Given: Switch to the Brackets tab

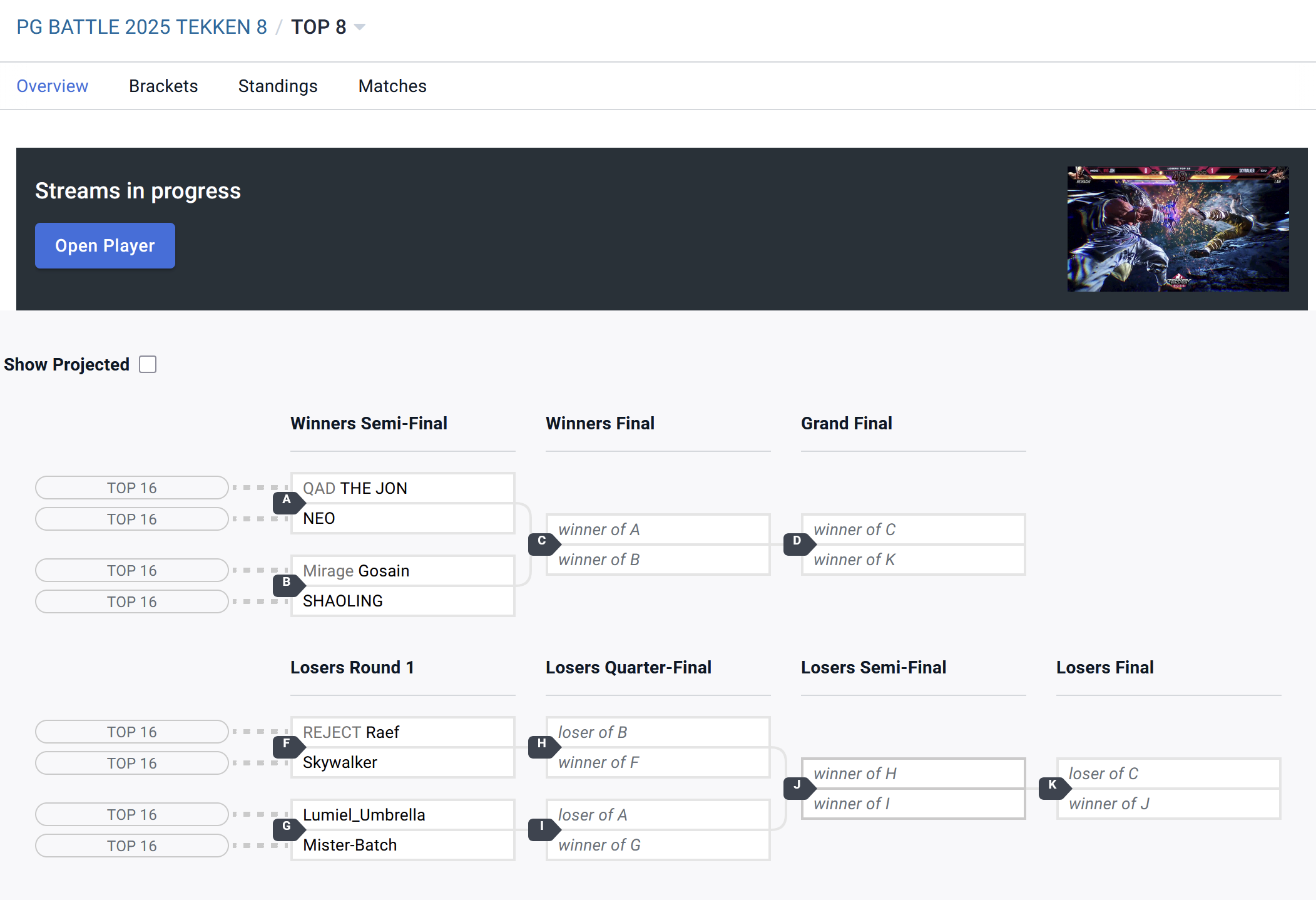Looking at the screenshot, I should 163,86.
